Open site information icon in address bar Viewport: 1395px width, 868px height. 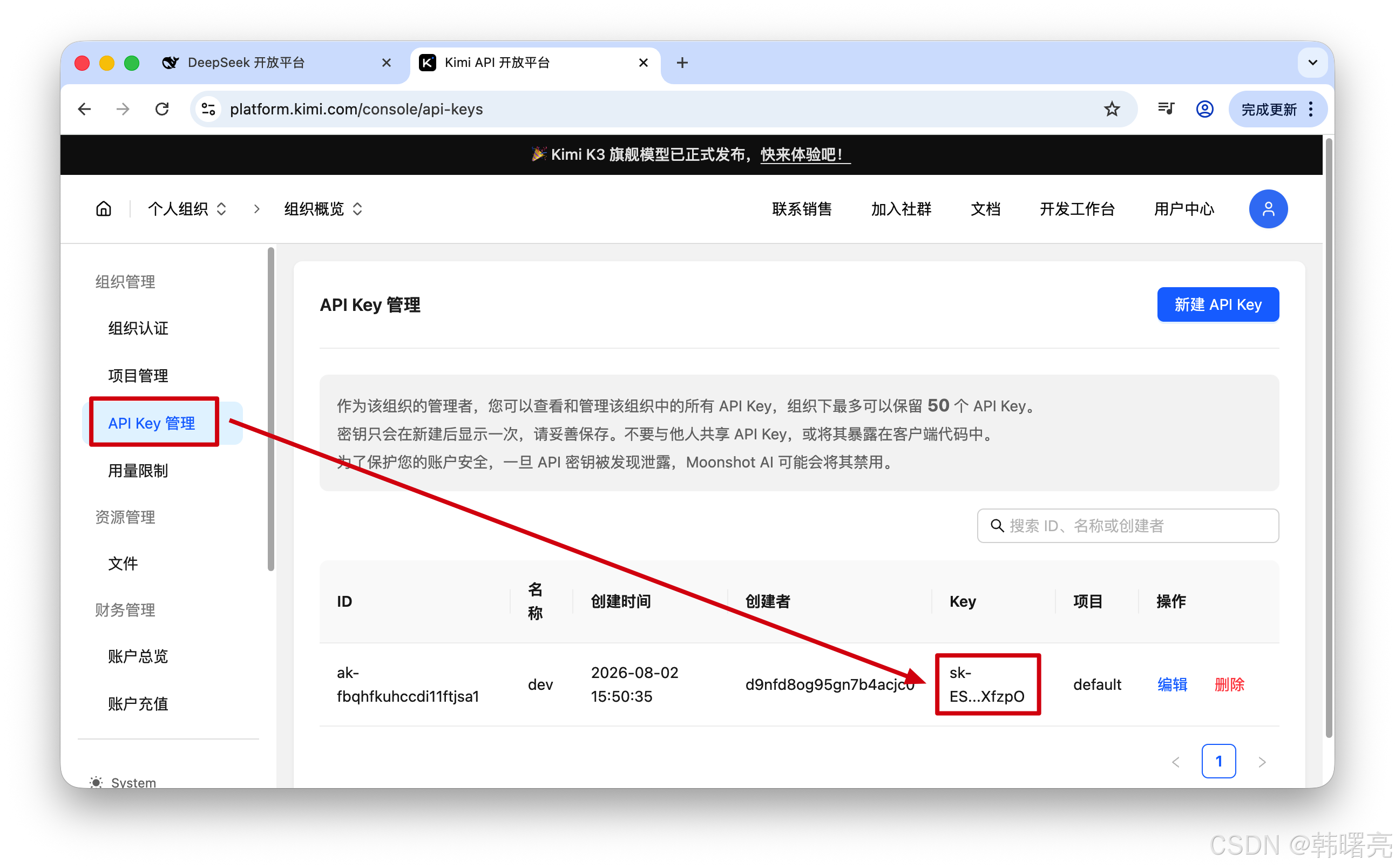(x=208, y=109)
